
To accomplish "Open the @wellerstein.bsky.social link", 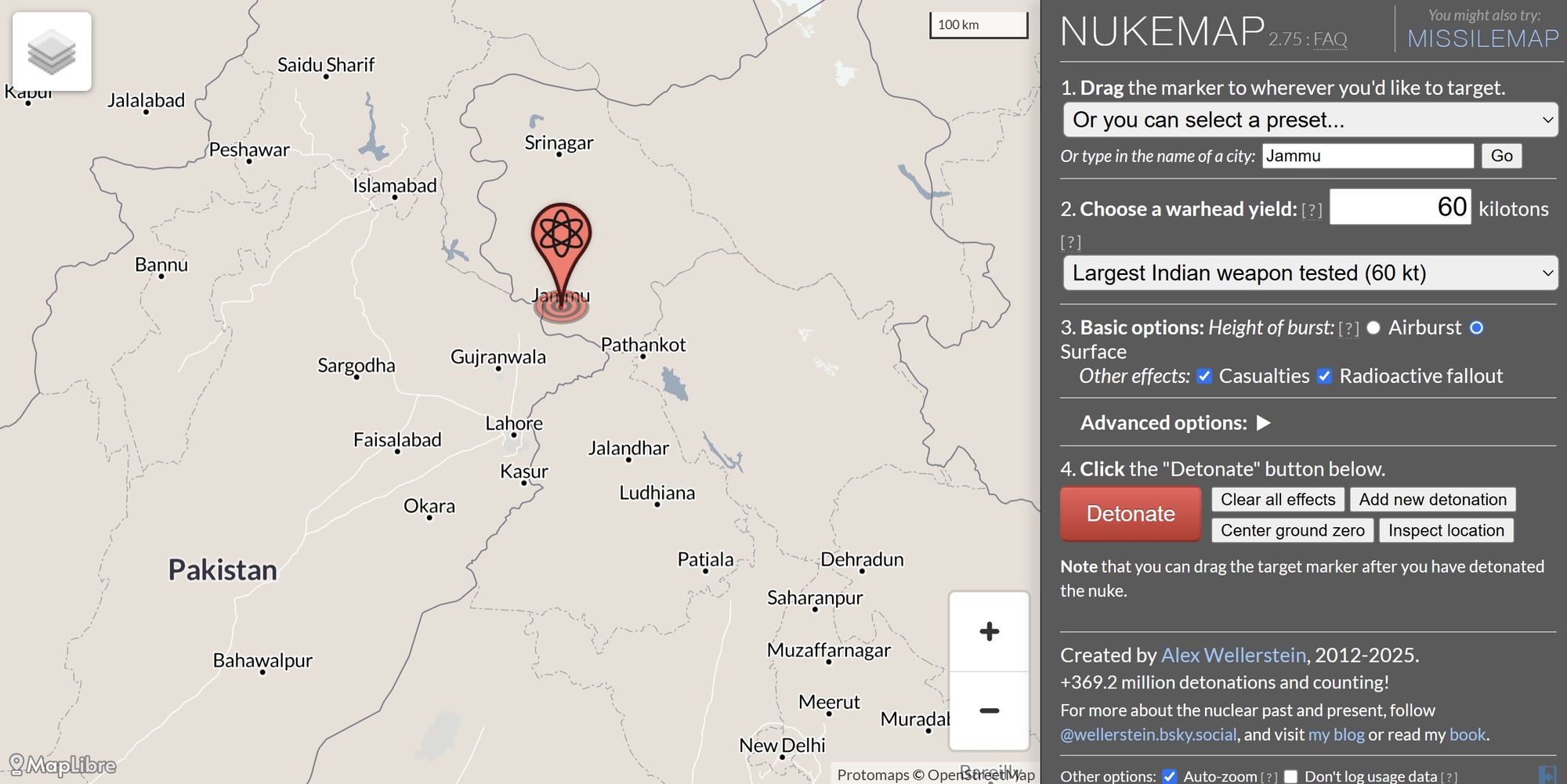I will click(1149, 735).
